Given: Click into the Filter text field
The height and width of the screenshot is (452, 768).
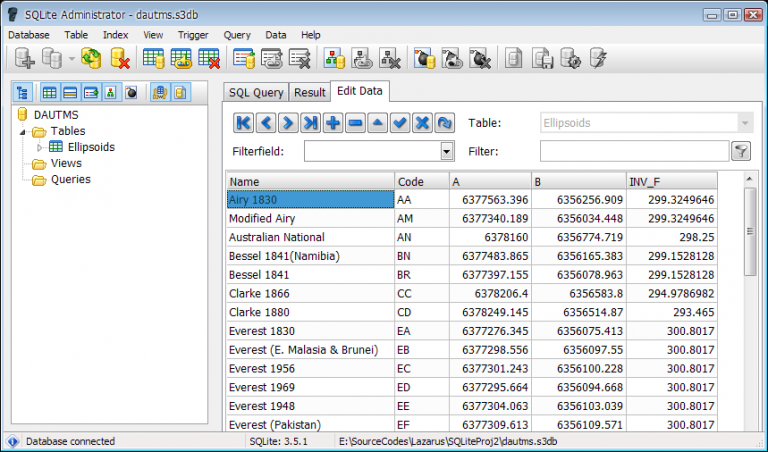Looking at the screenshot, I should pos(634,151).
